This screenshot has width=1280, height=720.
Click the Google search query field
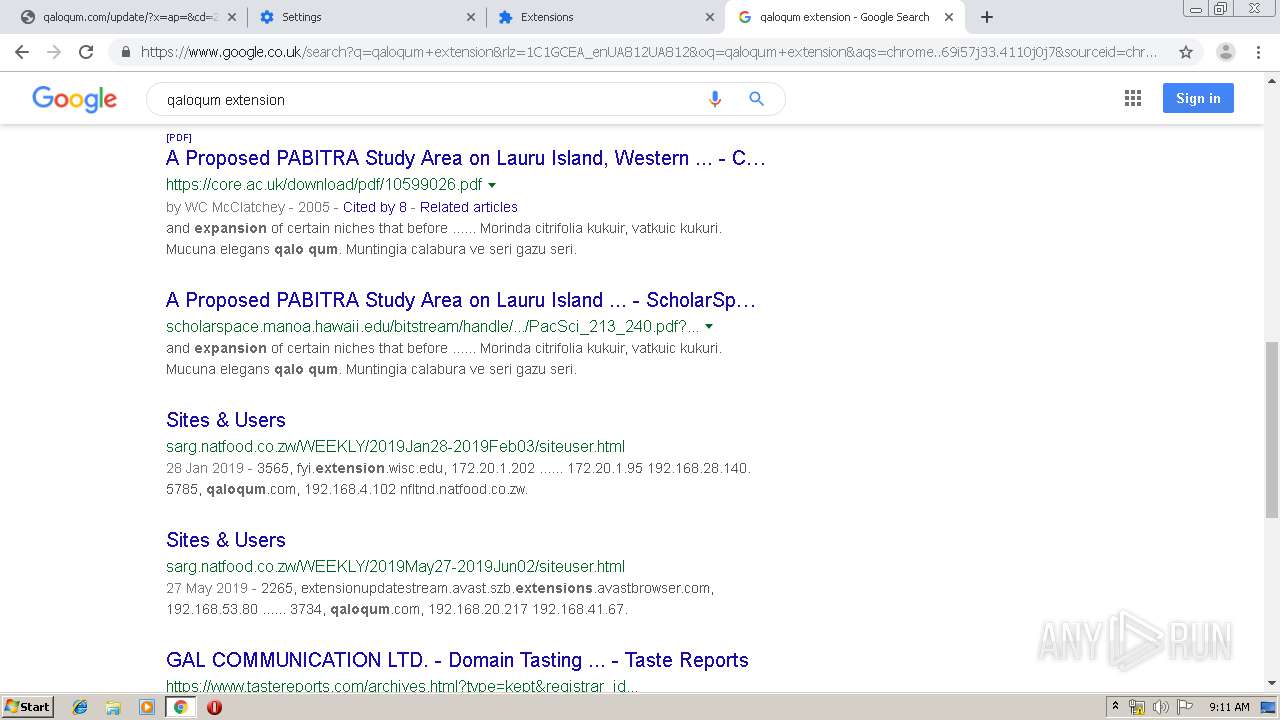(x=430, y=99)
